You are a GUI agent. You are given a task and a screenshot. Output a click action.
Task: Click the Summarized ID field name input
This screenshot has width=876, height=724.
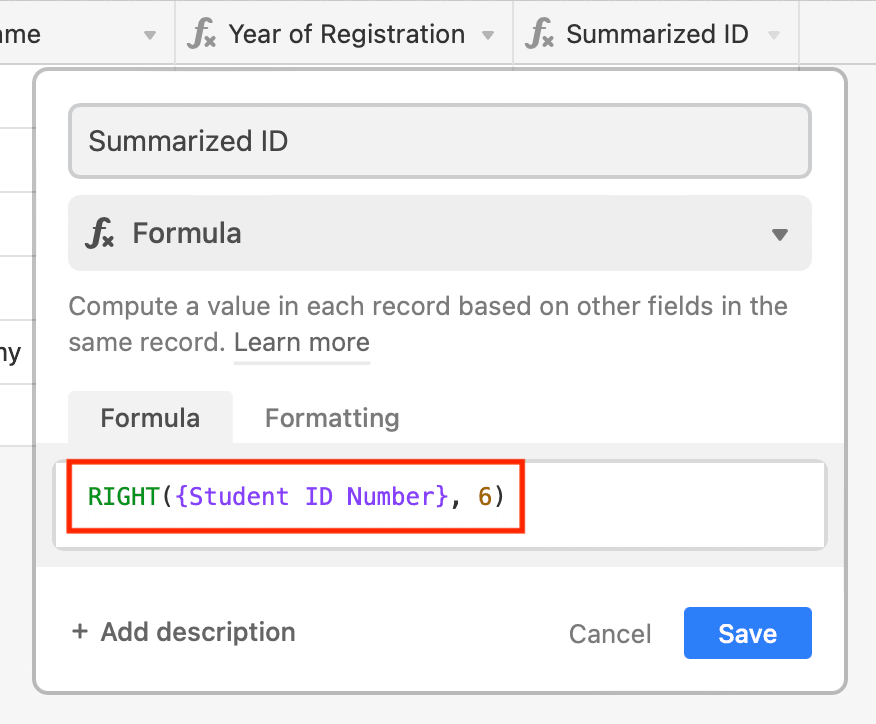point(440,141)
